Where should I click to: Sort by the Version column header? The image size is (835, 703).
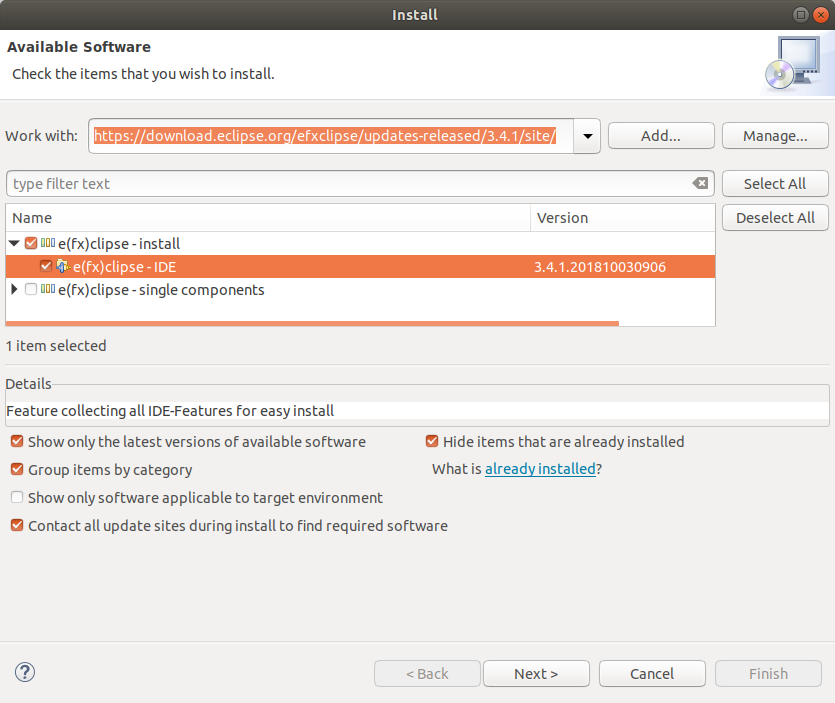(623, 218)
